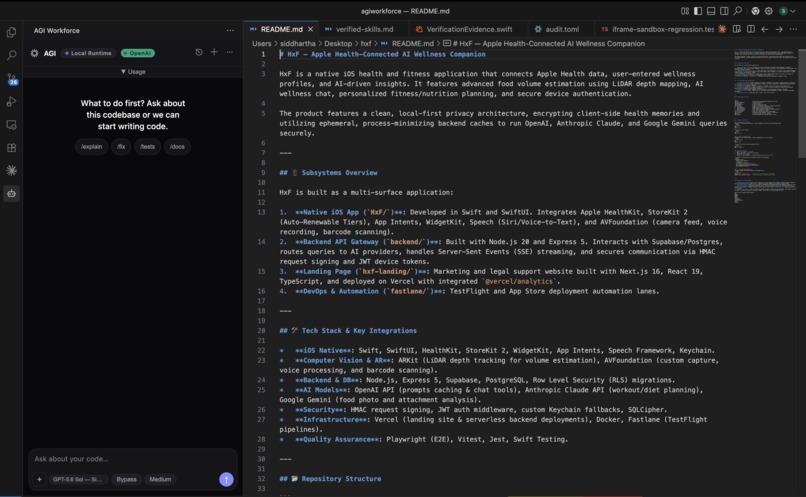This screenshot has width=806, height=497.
Task: Open the Manage gear in title bar
Action: (x=768, y=11)
